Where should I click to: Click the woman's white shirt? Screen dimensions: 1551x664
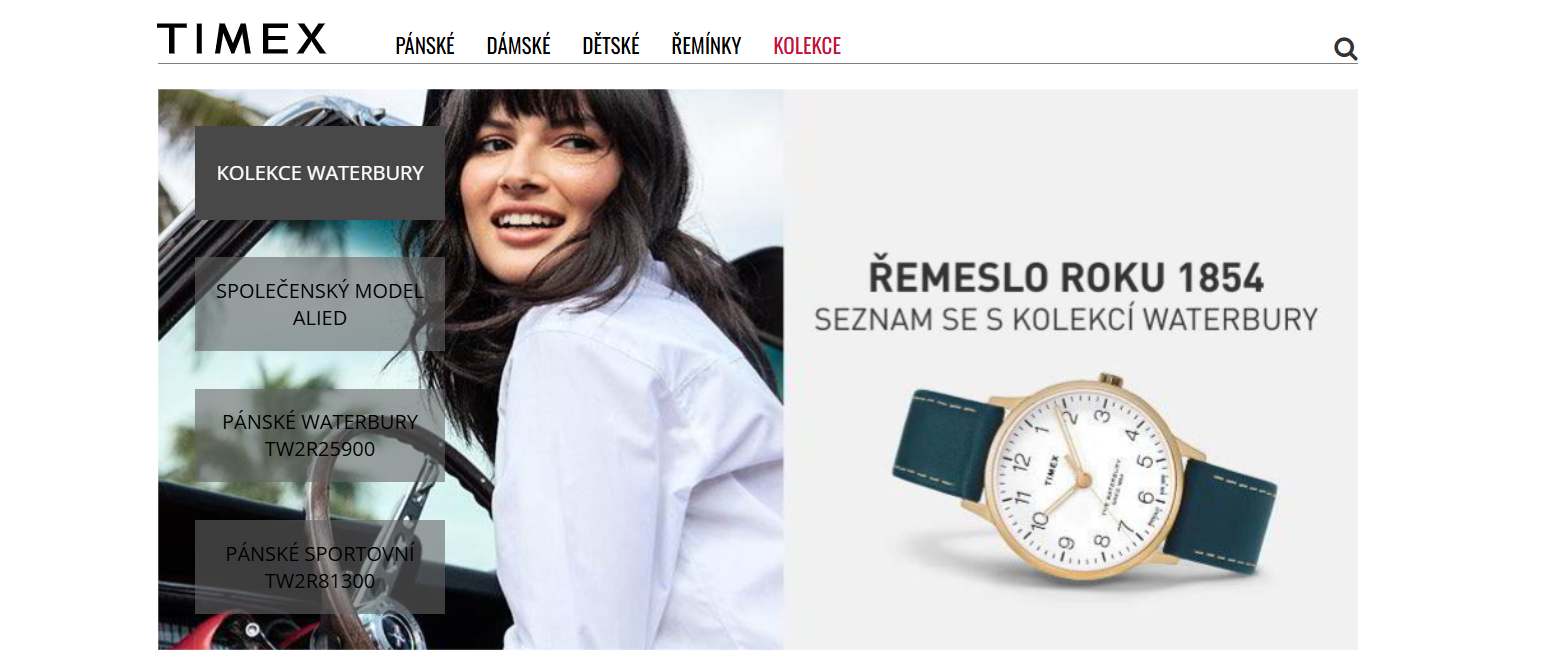point(640,470)
